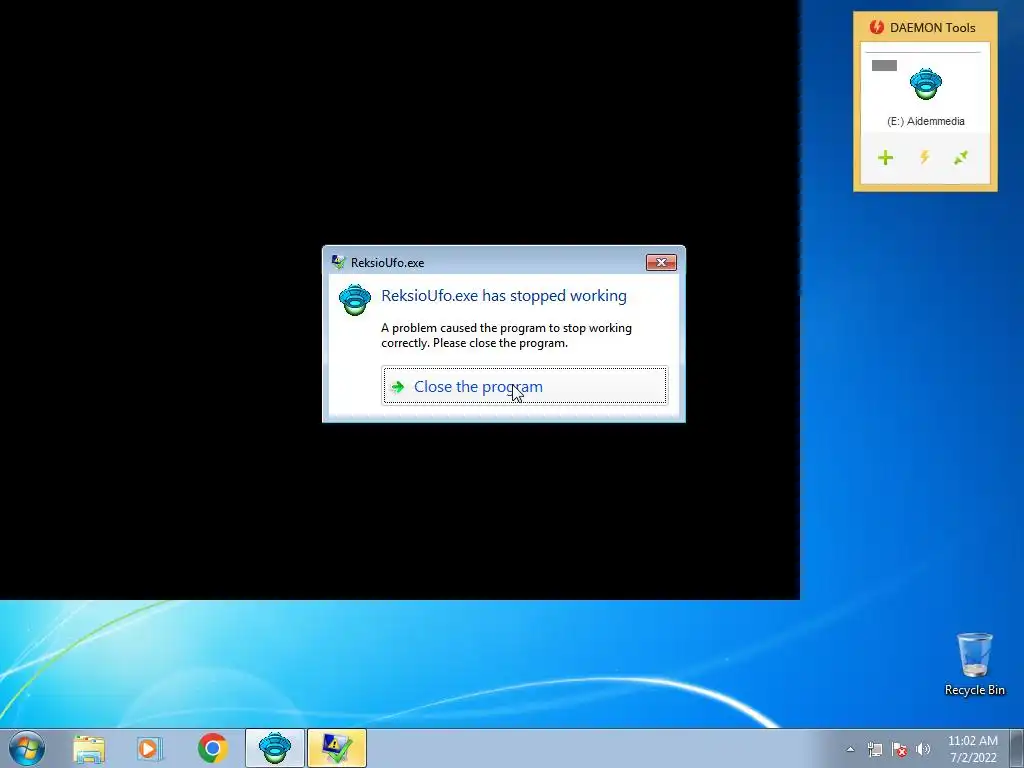Open the error report taskbar button
This screenshot has width=1024, height=768.
[x=337, y=748]
